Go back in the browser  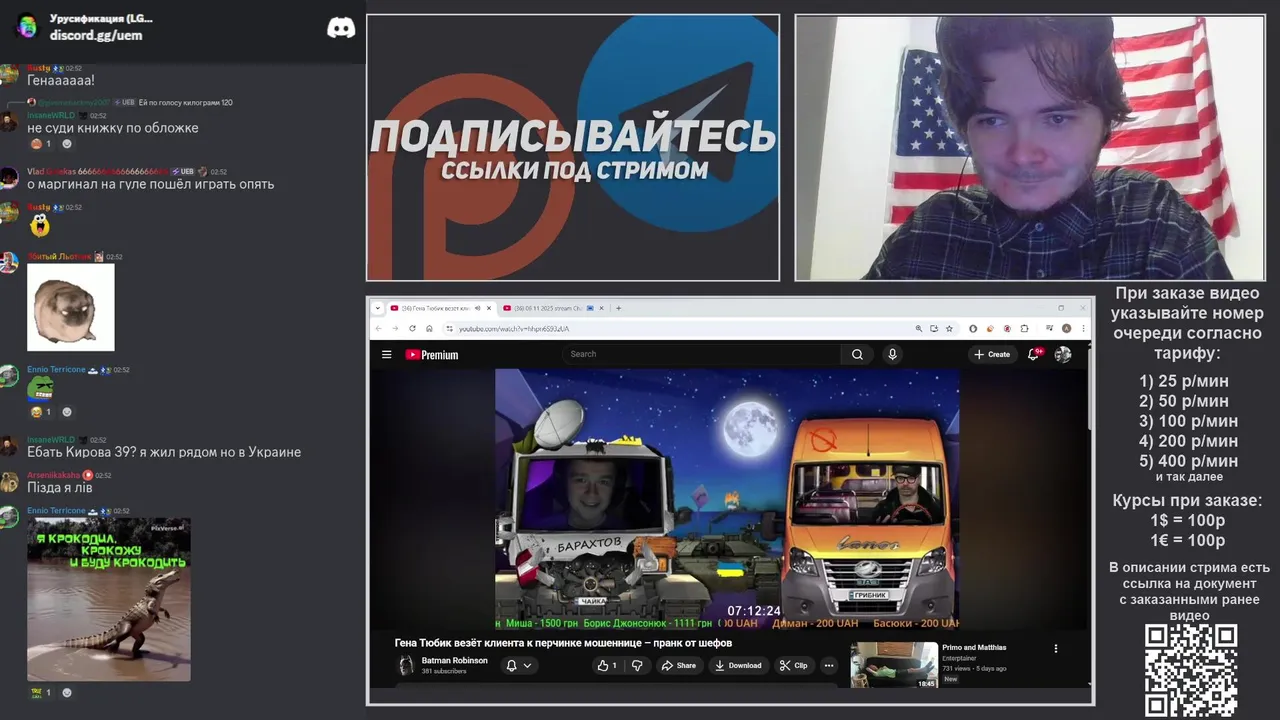(378, 328)
